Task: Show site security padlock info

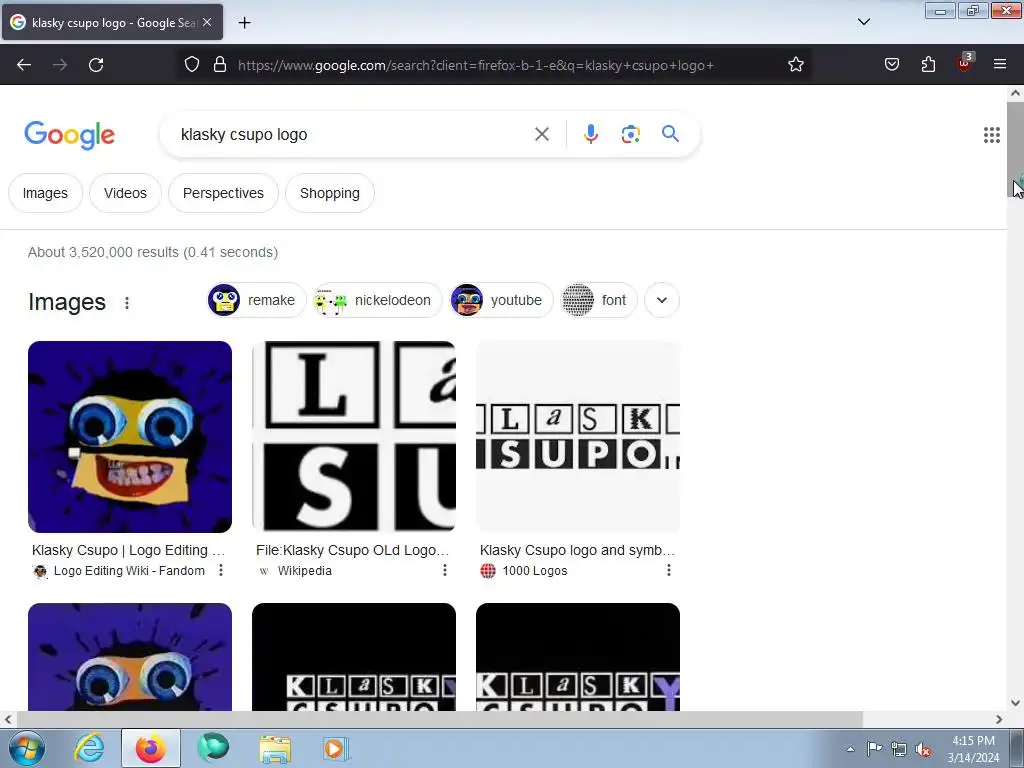Action: click(220, 64)
